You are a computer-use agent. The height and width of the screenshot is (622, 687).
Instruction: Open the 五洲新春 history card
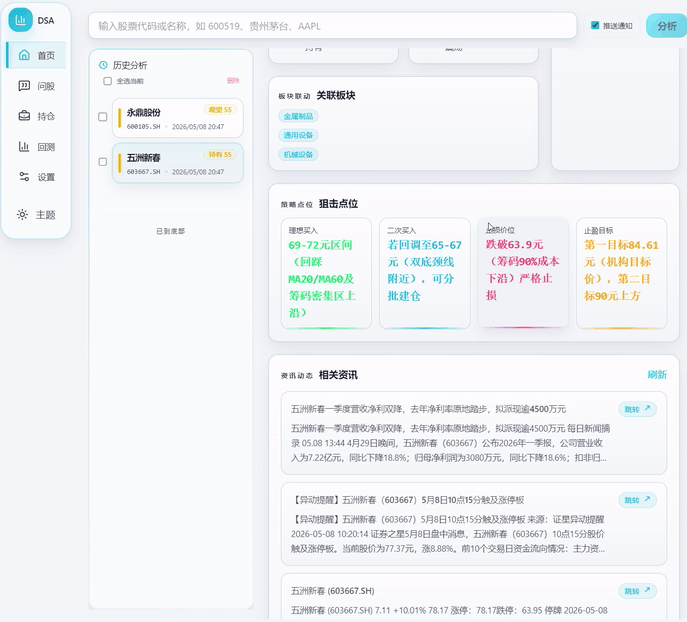[x=177, y=163]
